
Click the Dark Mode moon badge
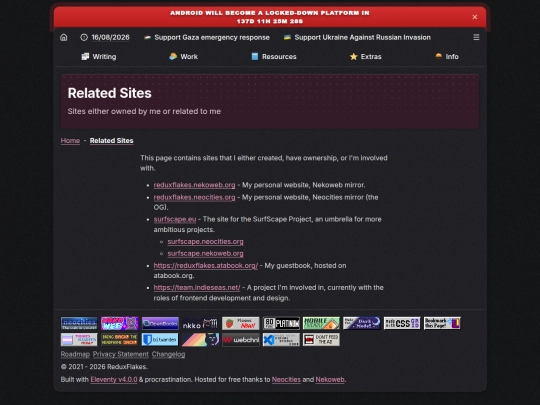coord(362,323)
